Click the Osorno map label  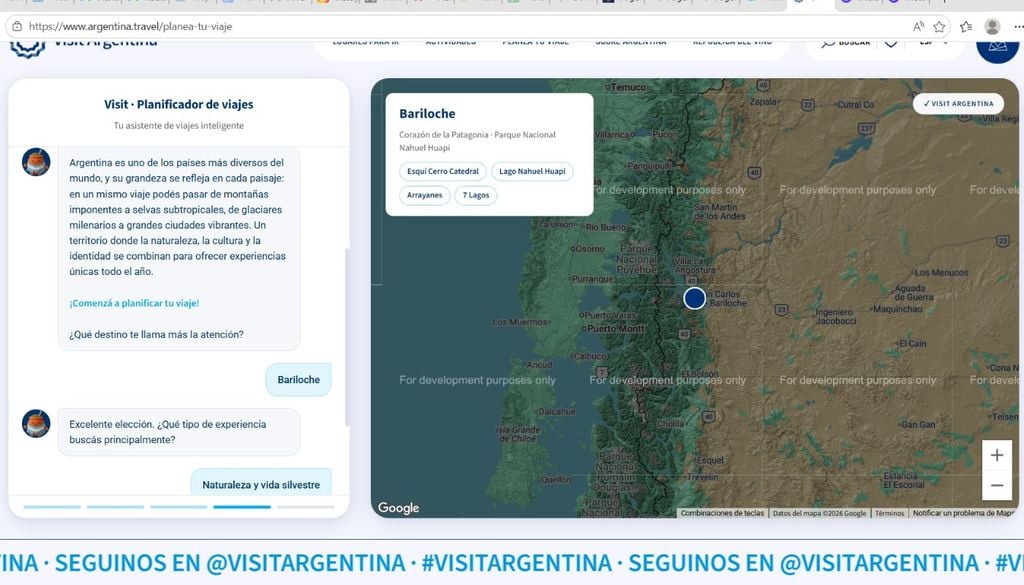tap(590, 249)
